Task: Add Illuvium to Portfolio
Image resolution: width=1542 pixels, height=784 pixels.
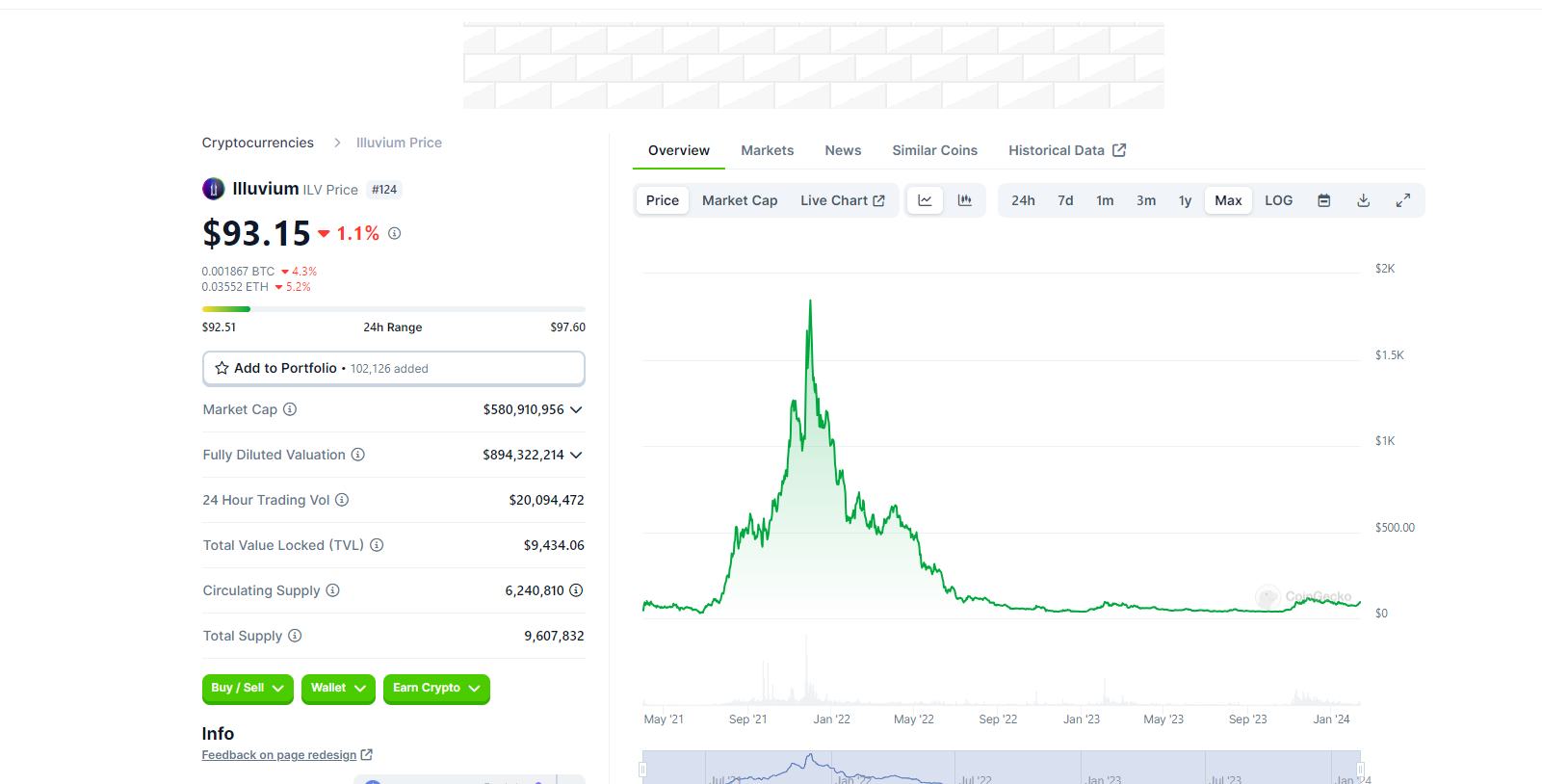Action: pos(393,368)
